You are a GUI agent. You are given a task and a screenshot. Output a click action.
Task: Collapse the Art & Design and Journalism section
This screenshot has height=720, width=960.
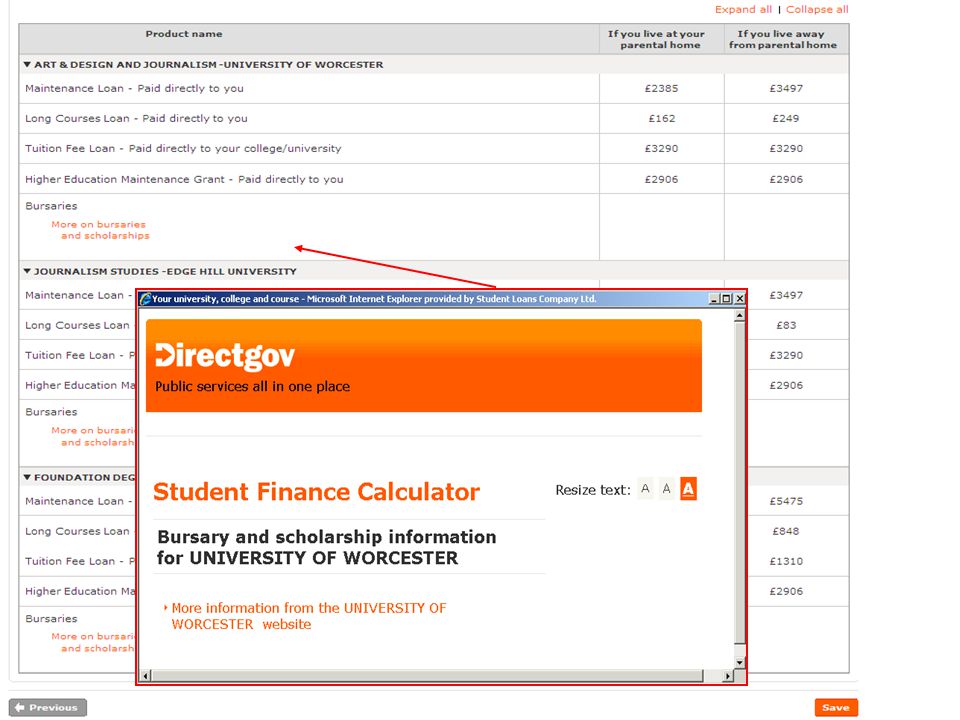[27, 64]
